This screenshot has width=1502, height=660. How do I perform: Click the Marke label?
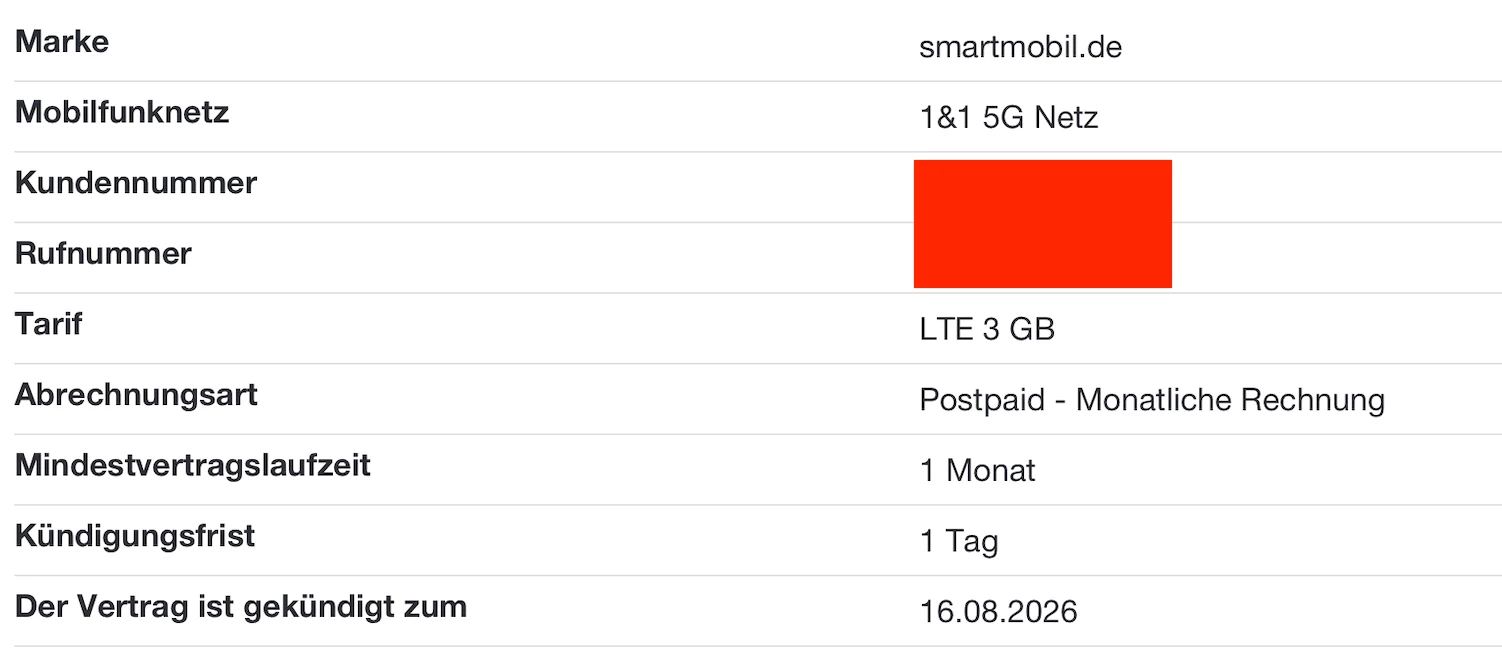click(x=62, y=42)
